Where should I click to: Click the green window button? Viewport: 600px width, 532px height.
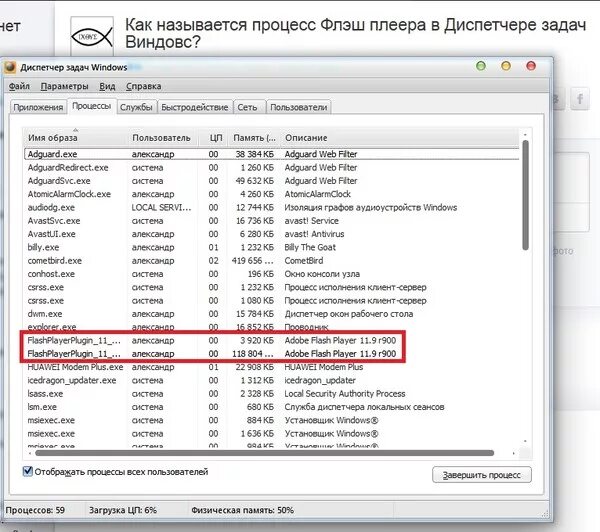click(481, 66)
